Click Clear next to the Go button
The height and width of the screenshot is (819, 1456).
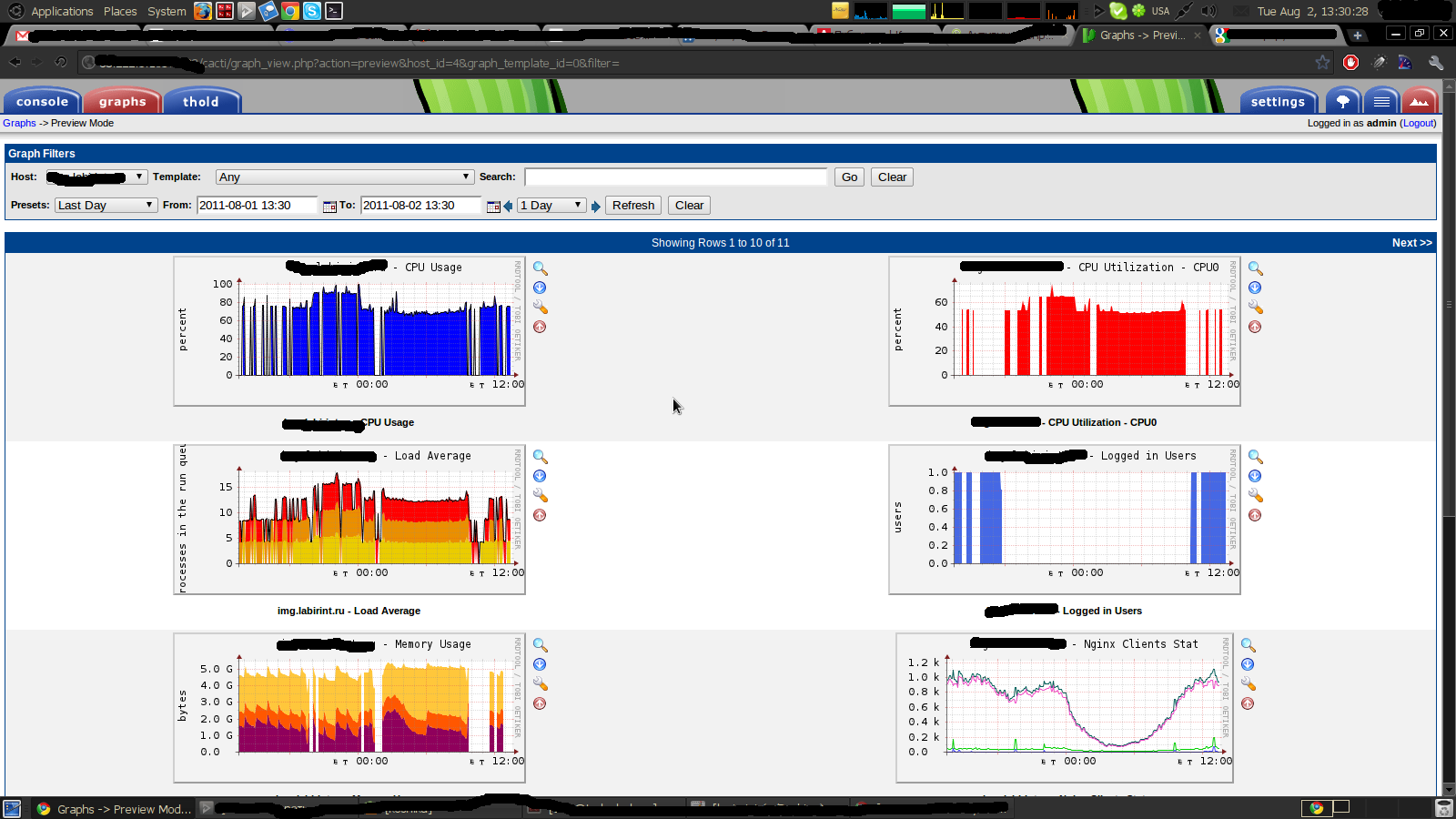pos(892,177)
